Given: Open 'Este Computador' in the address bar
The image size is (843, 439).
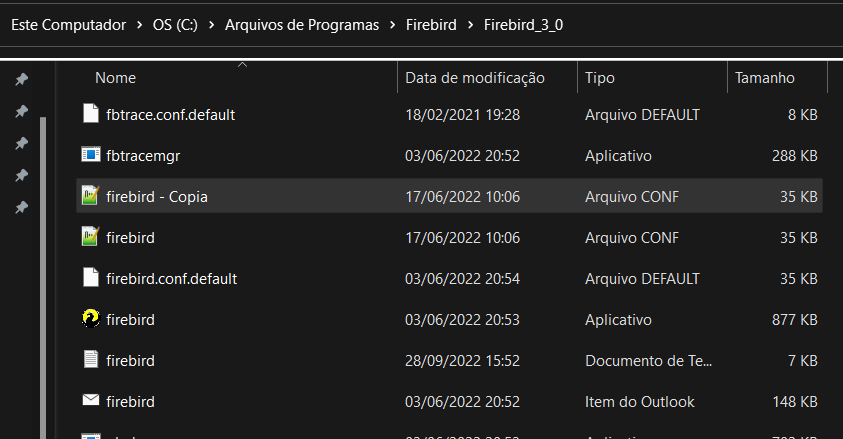Looking at the screenshot, I should [68, 25].
